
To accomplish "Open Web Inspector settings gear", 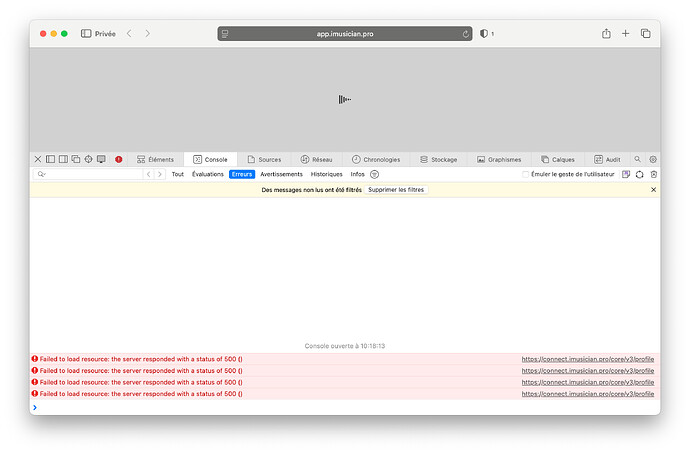I will (653, 159).
